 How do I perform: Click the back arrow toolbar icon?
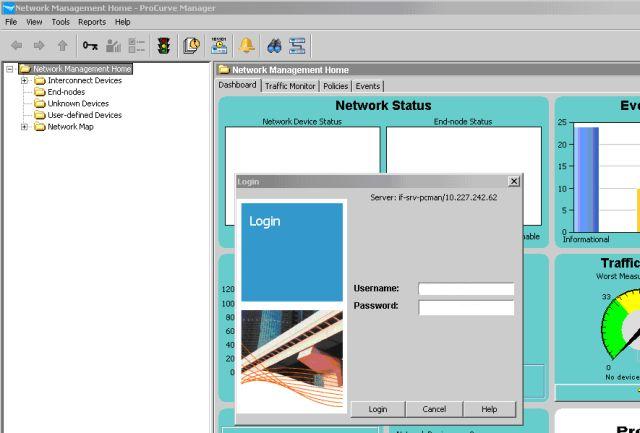[x=16, y=45]
